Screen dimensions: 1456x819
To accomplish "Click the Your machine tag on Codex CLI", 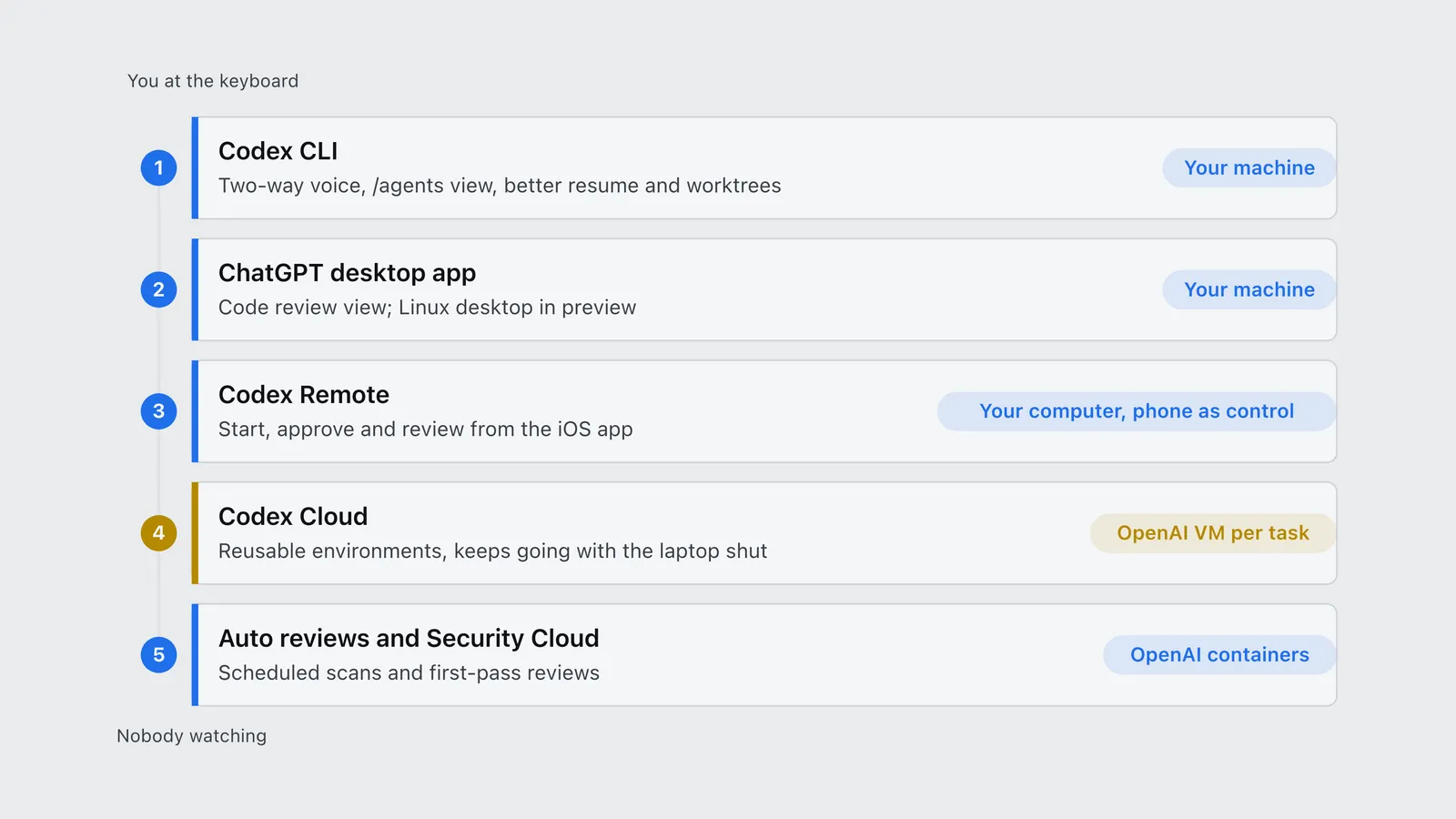I will click(x=1249, y=167).
